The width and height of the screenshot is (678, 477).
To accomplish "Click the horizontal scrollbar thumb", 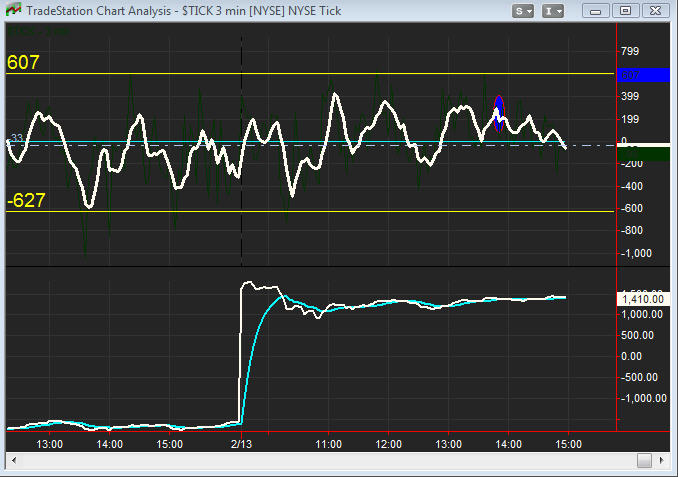I will [x=644, y=460].
